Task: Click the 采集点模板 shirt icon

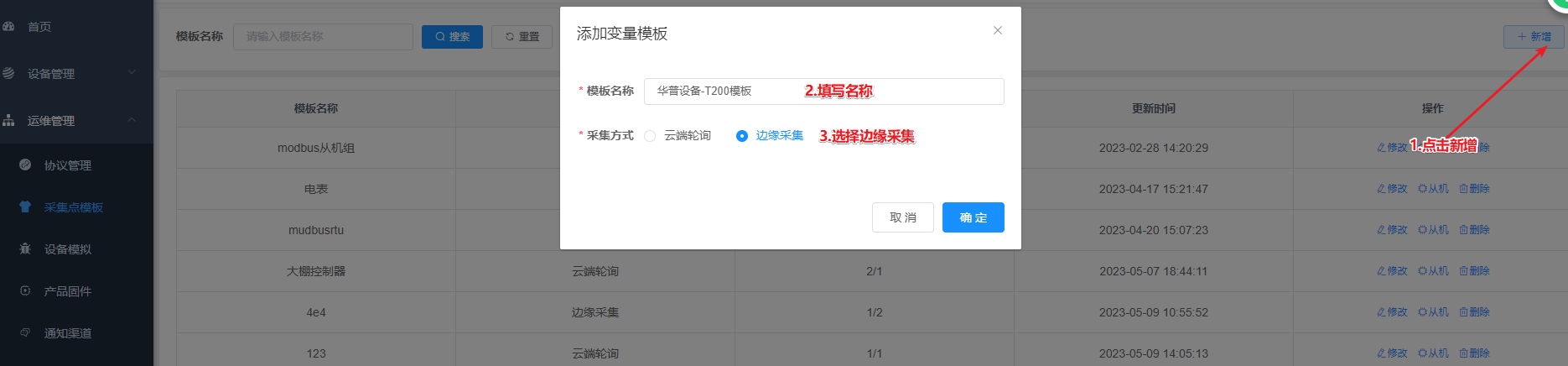Action: 25,207
